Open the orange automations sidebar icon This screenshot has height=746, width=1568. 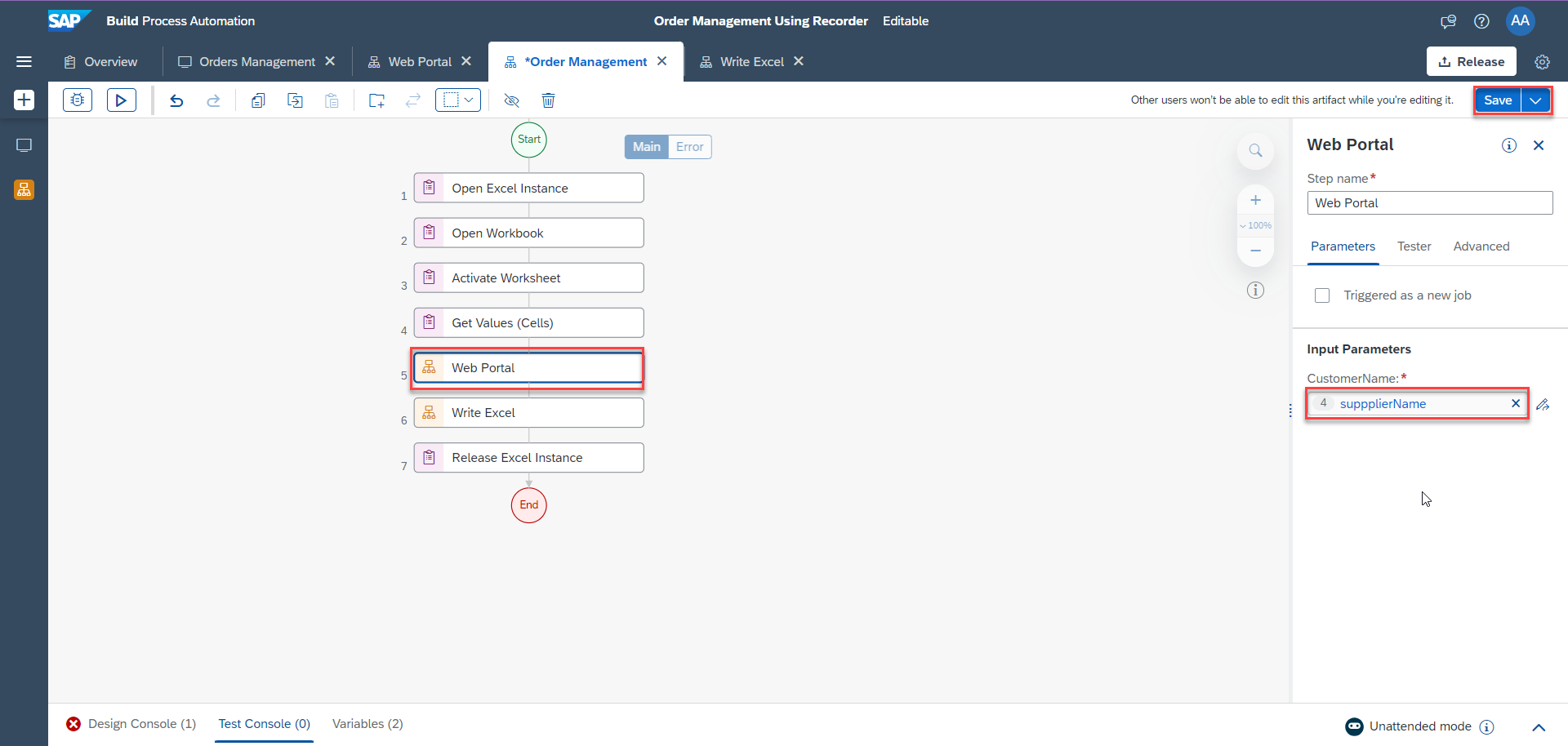click(24, 189)
